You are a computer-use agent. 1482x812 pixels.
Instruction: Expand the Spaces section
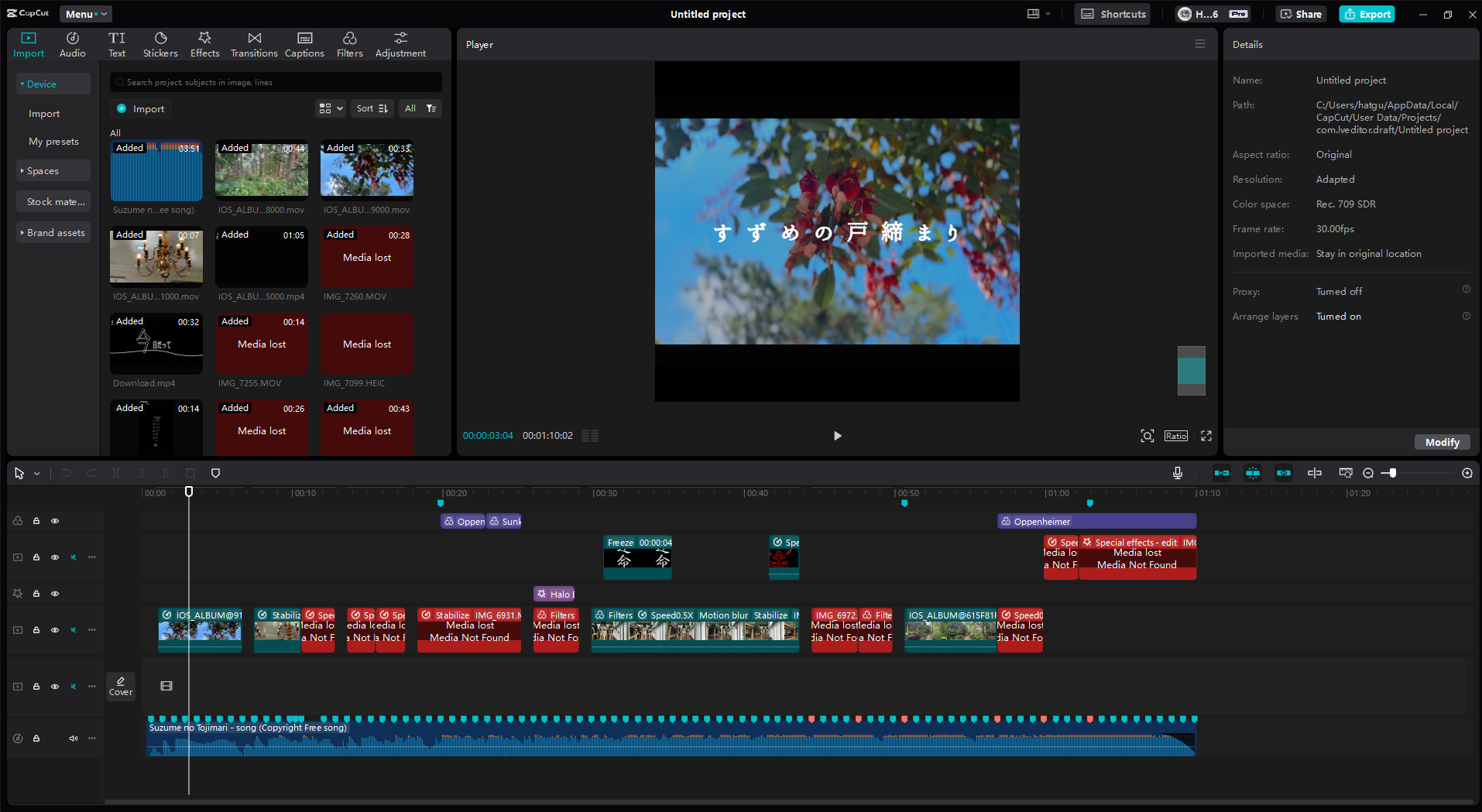43,171
